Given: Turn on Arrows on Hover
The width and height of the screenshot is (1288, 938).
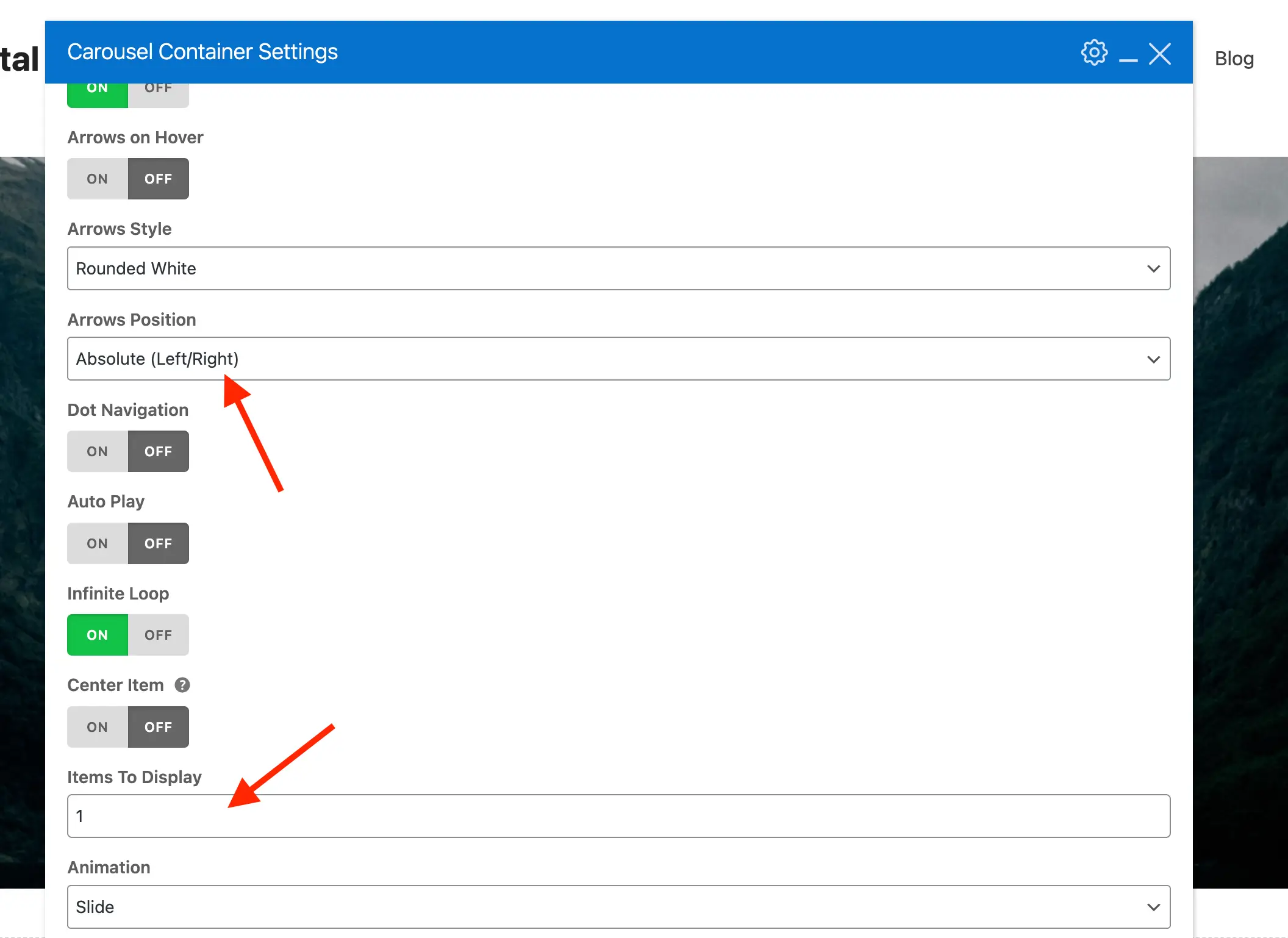Looking at the screenshot, I should [98, 179].
